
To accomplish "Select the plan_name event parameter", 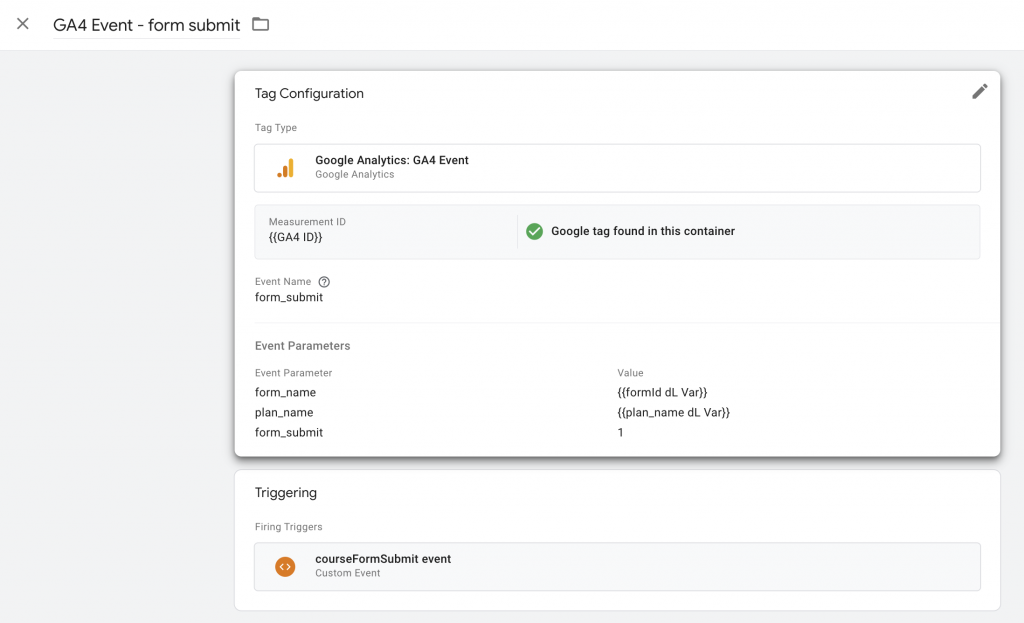I will pyautogui.click(x=284, y=413).
